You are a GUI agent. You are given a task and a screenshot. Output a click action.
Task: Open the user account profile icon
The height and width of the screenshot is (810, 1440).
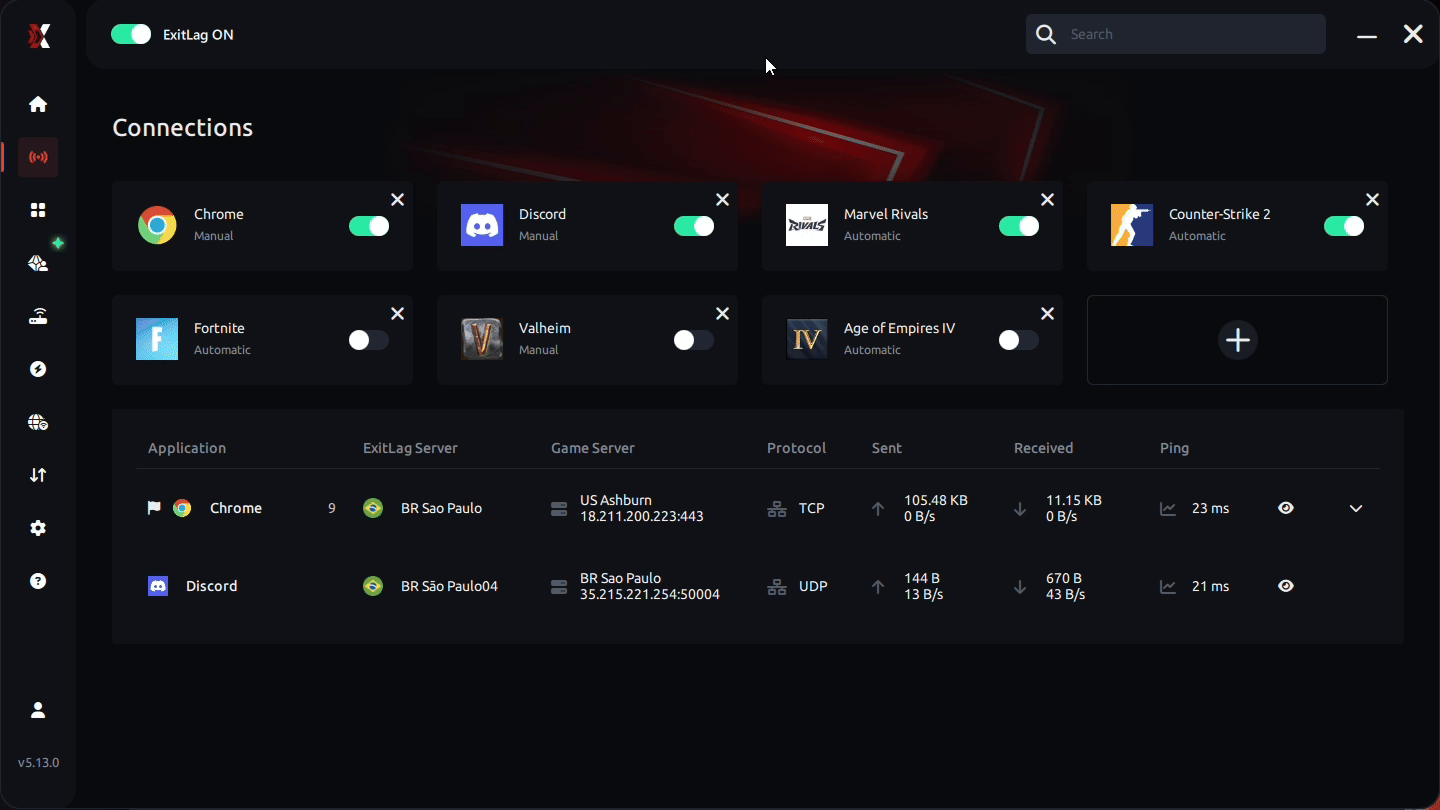point(38,710)
